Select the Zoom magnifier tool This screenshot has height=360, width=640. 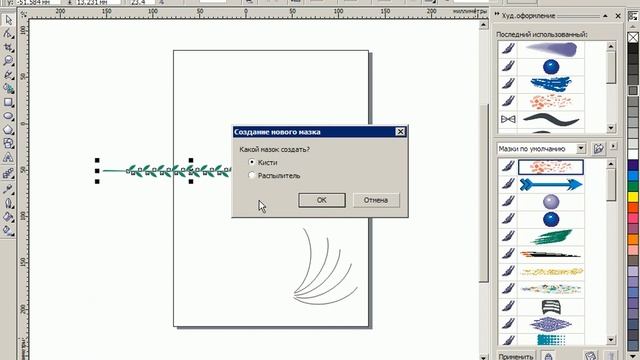coord(8,61)
